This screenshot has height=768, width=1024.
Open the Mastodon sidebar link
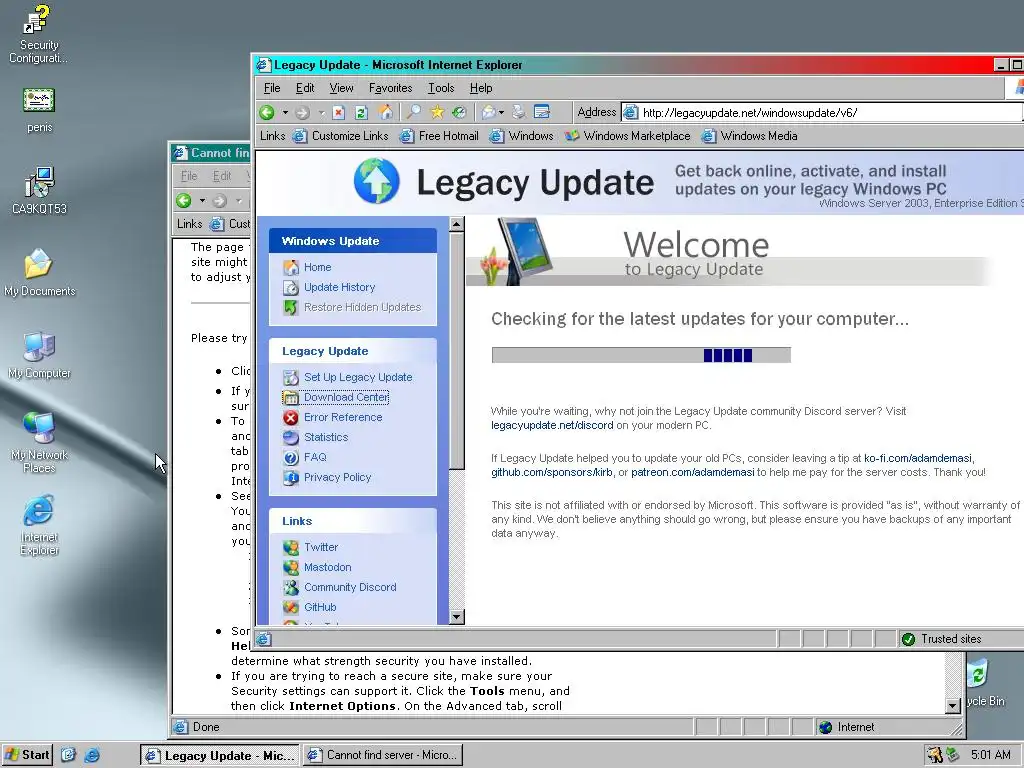tap(327, 568)
